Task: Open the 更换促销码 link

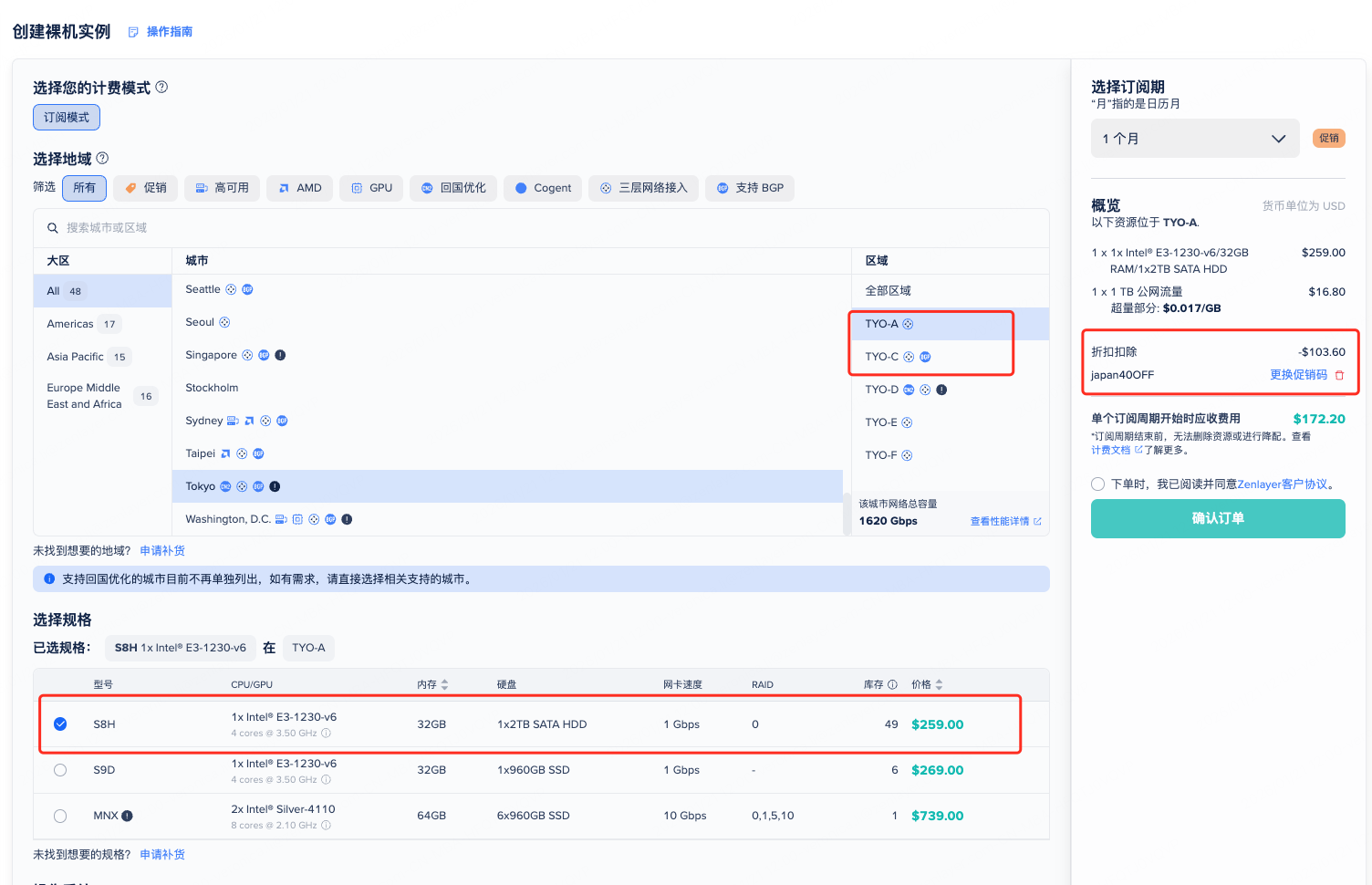Action: (x=1298, y=375)
